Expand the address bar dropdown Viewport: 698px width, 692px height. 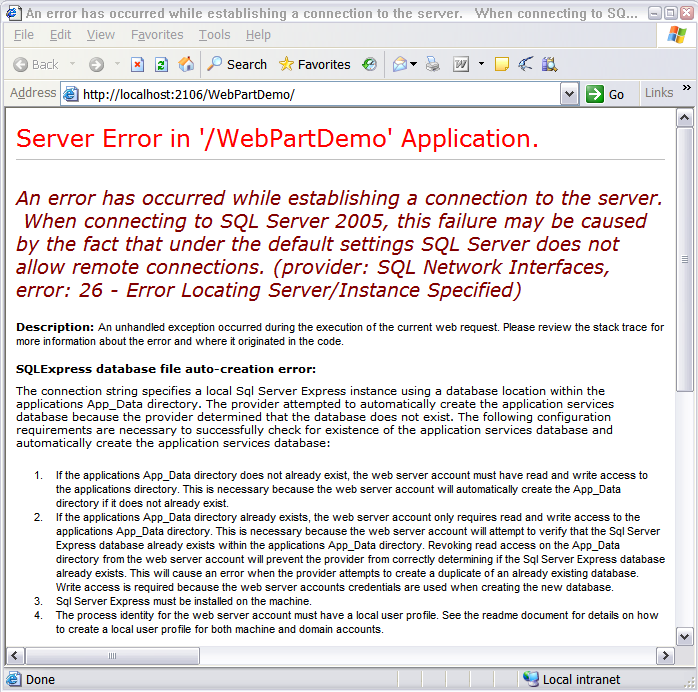point(569,94)
